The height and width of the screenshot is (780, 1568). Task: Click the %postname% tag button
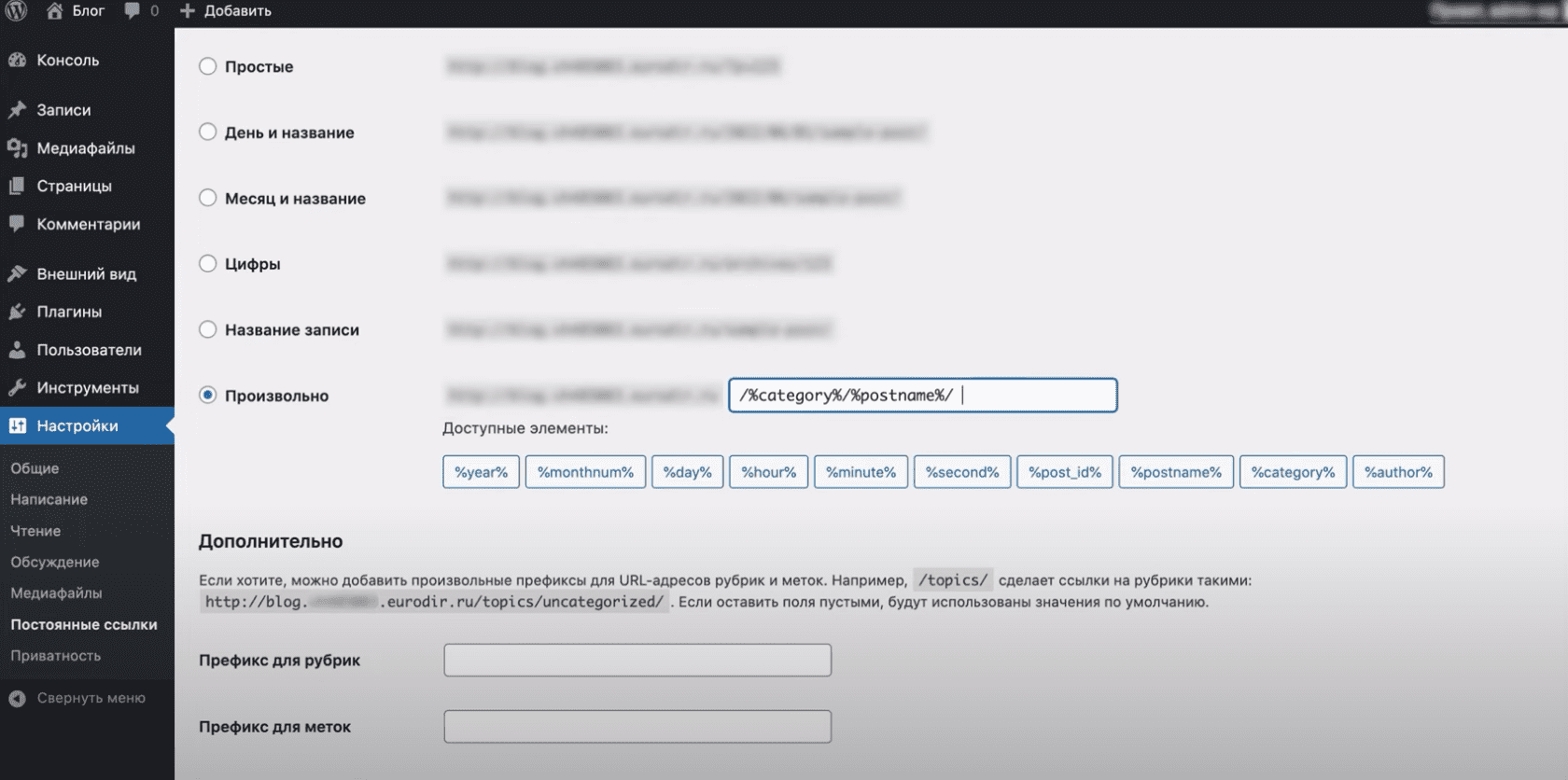(x=1176, y=472)
